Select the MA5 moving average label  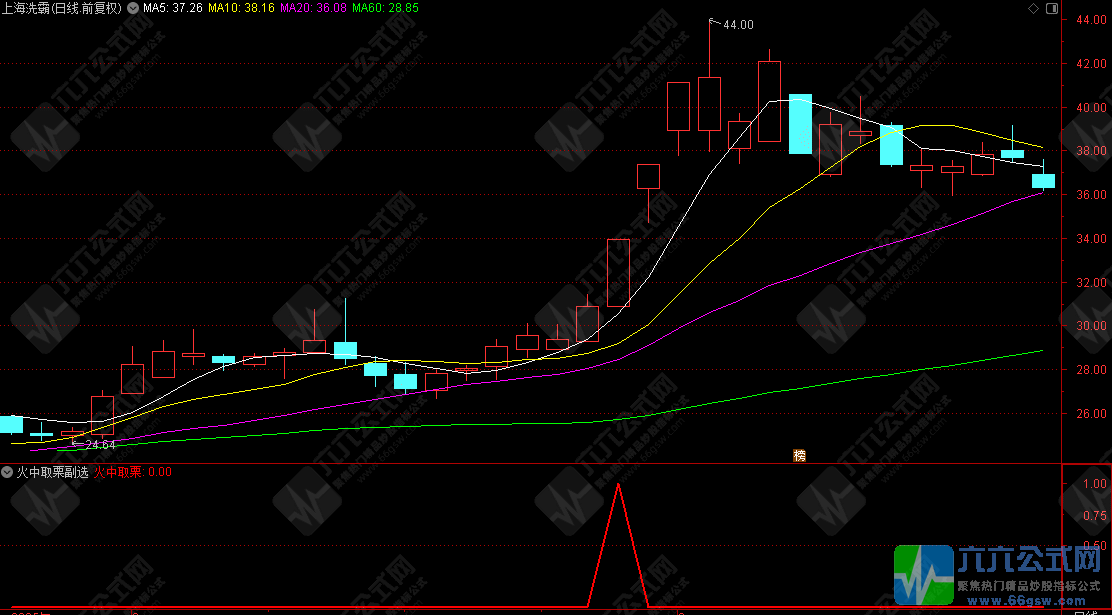pos(175,8)
